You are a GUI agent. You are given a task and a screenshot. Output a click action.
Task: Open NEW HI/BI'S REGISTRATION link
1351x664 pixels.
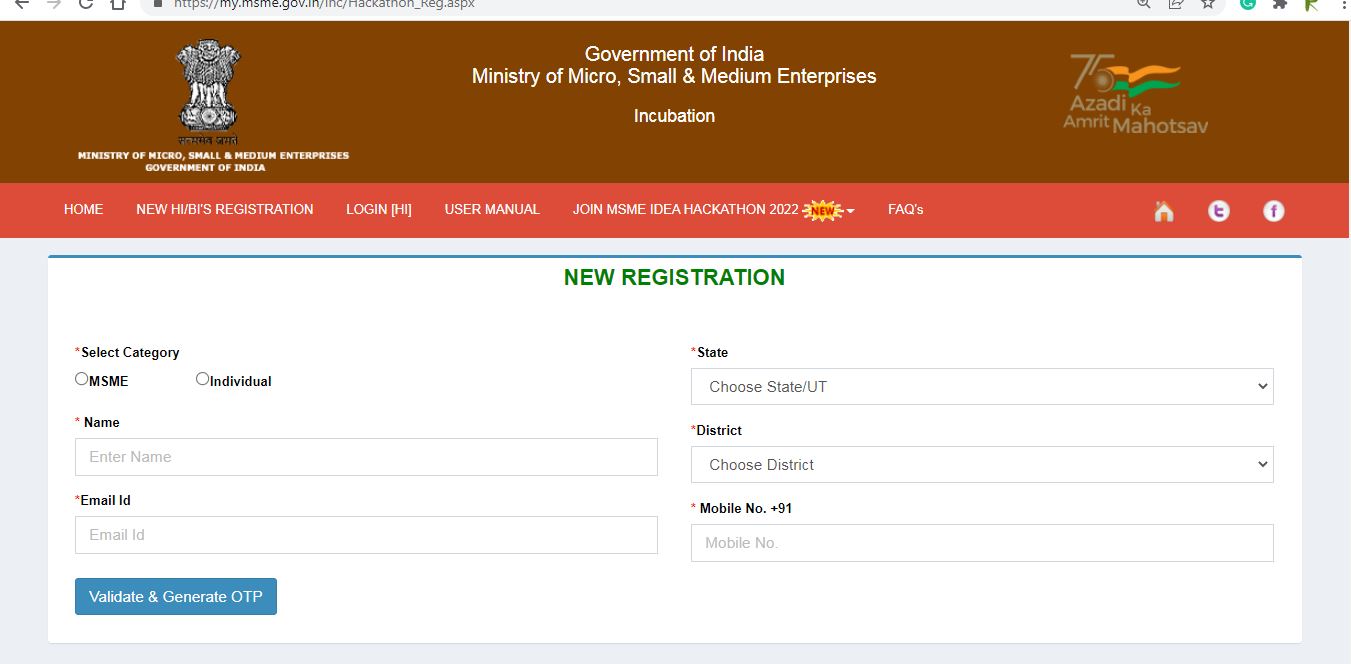224,210
